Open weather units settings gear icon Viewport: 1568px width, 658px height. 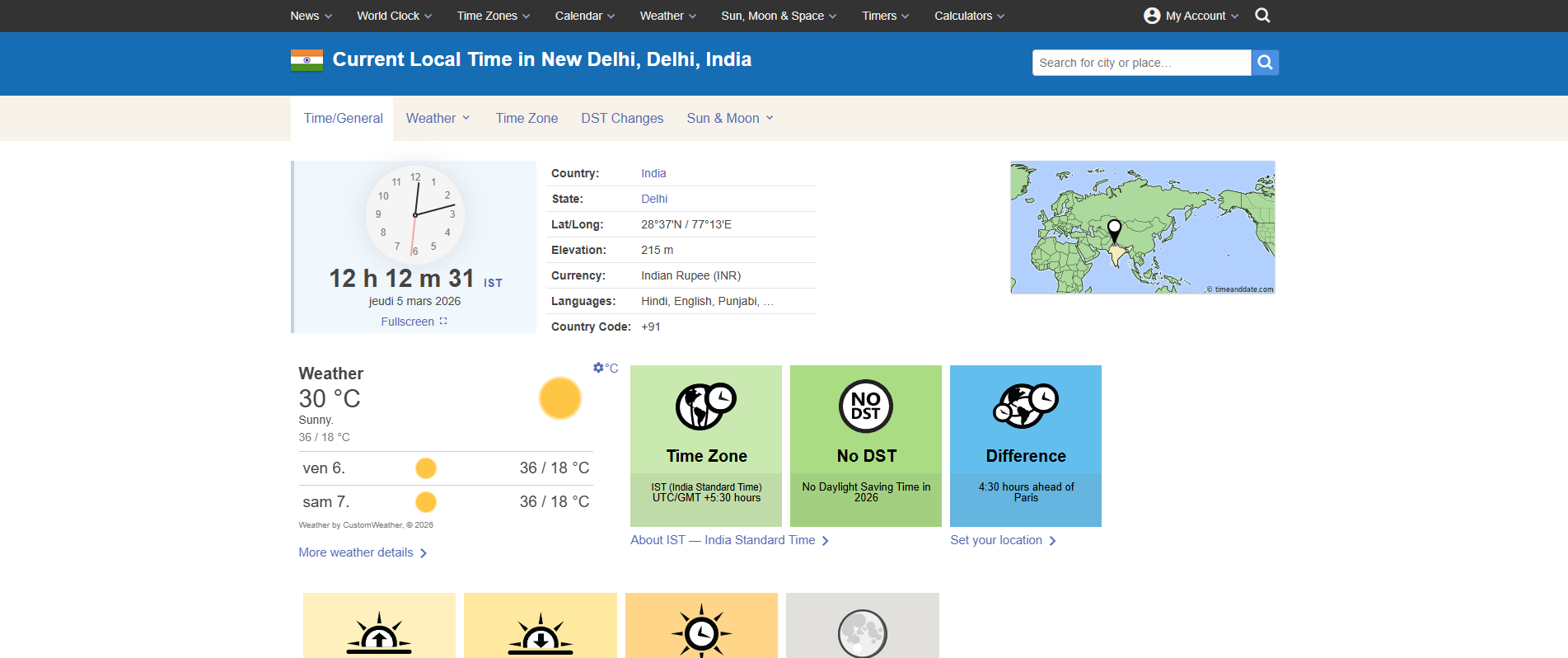(x=598, y=368)
